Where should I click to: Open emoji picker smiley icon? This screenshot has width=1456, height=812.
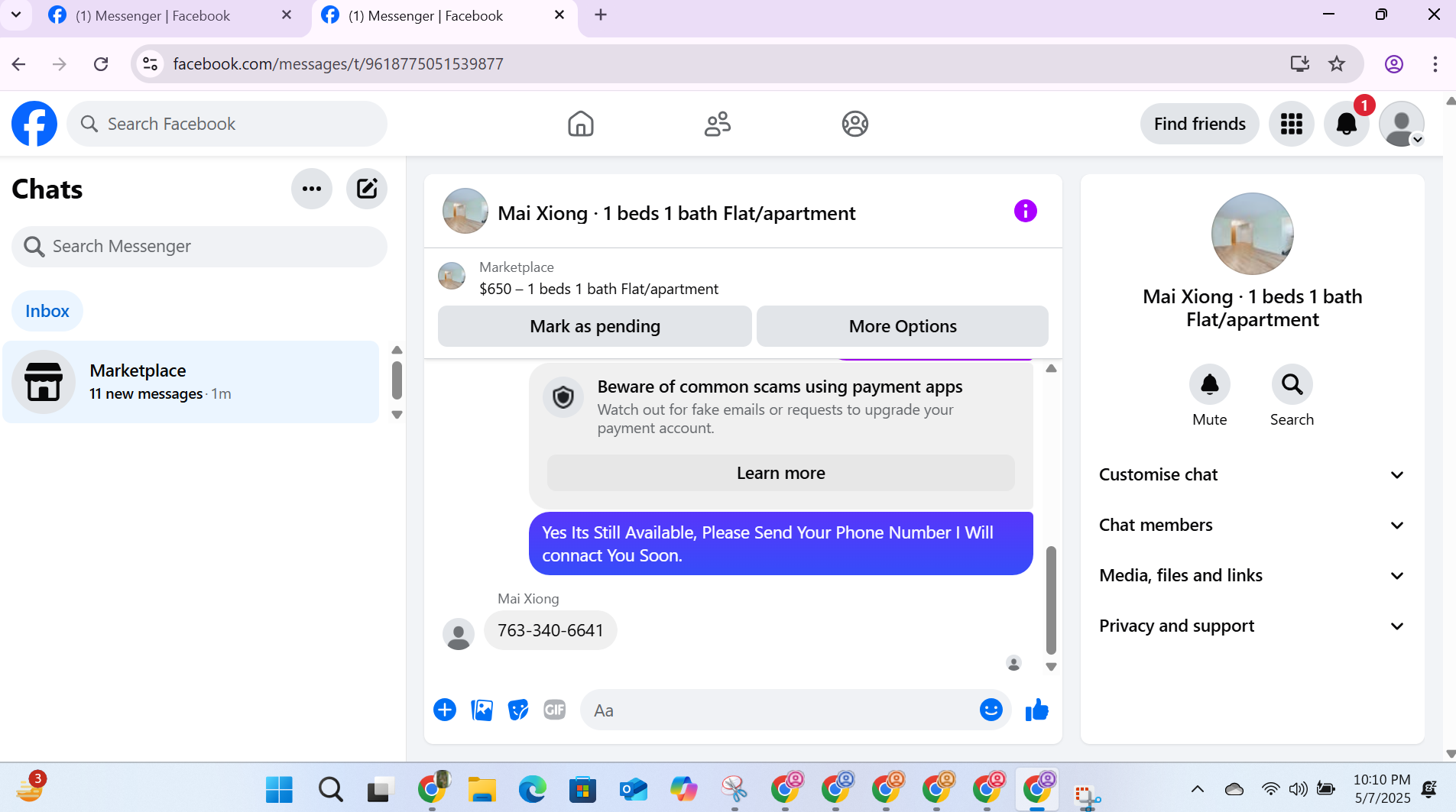pos(991,710)
